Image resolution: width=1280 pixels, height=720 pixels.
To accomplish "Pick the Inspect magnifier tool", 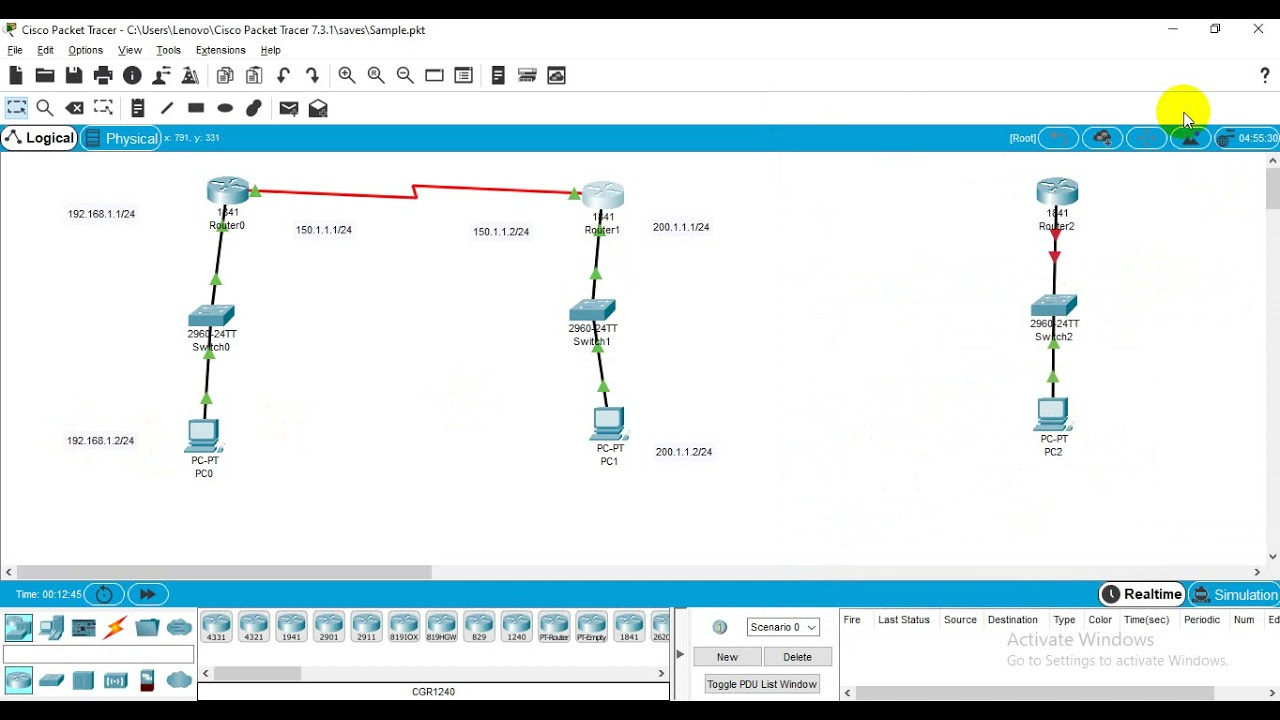I will 45,108.
